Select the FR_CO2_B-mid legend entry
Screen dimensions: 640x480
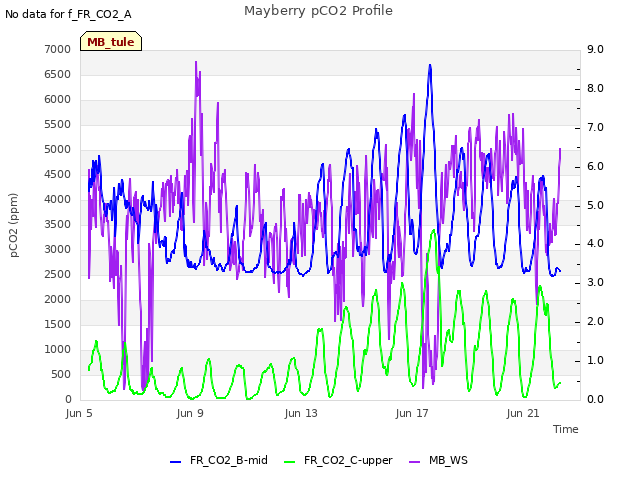(219, 460)
